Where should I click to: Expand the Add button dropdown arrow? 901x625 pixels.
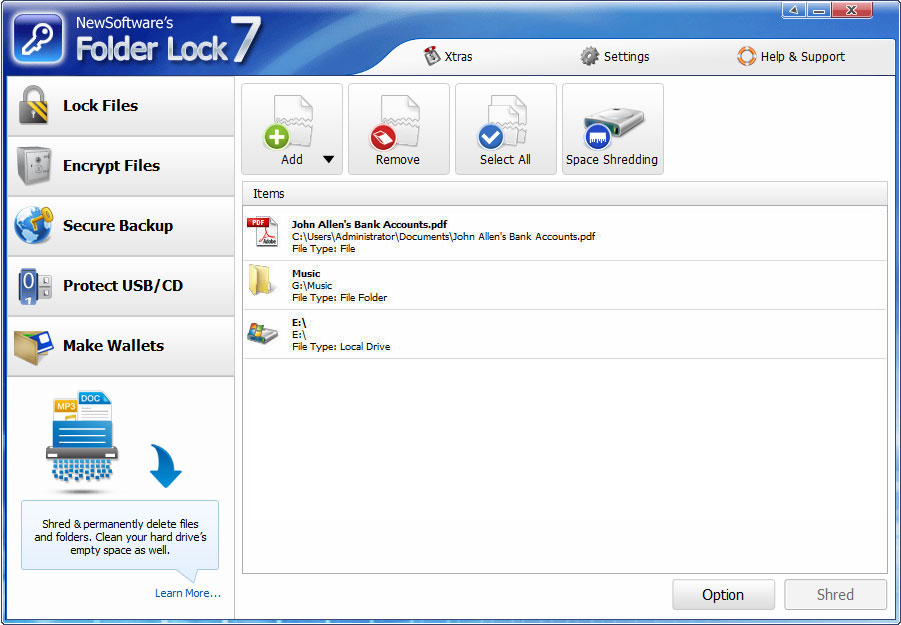pyautogui.click(x=328, y=160)
